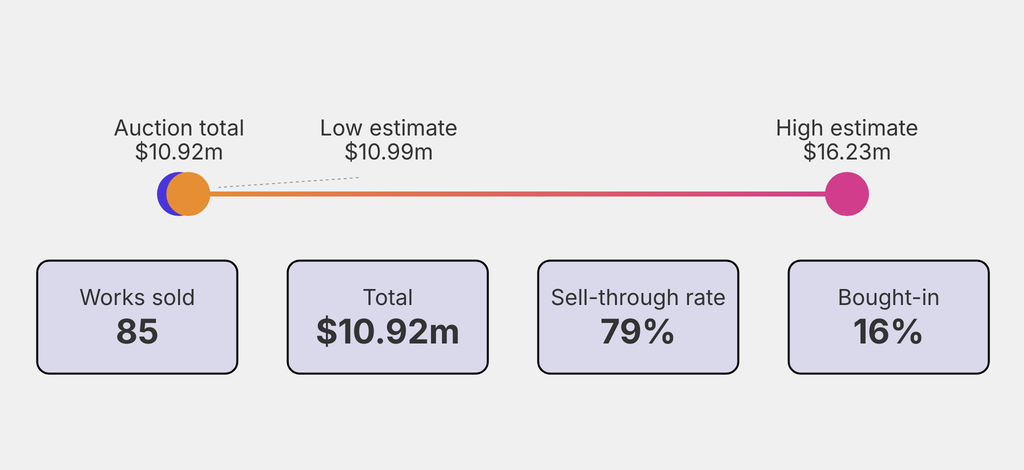Select the $10.99m low estimate value
Viewport: 1024px width, 470px height.
(x=388, y=152)
